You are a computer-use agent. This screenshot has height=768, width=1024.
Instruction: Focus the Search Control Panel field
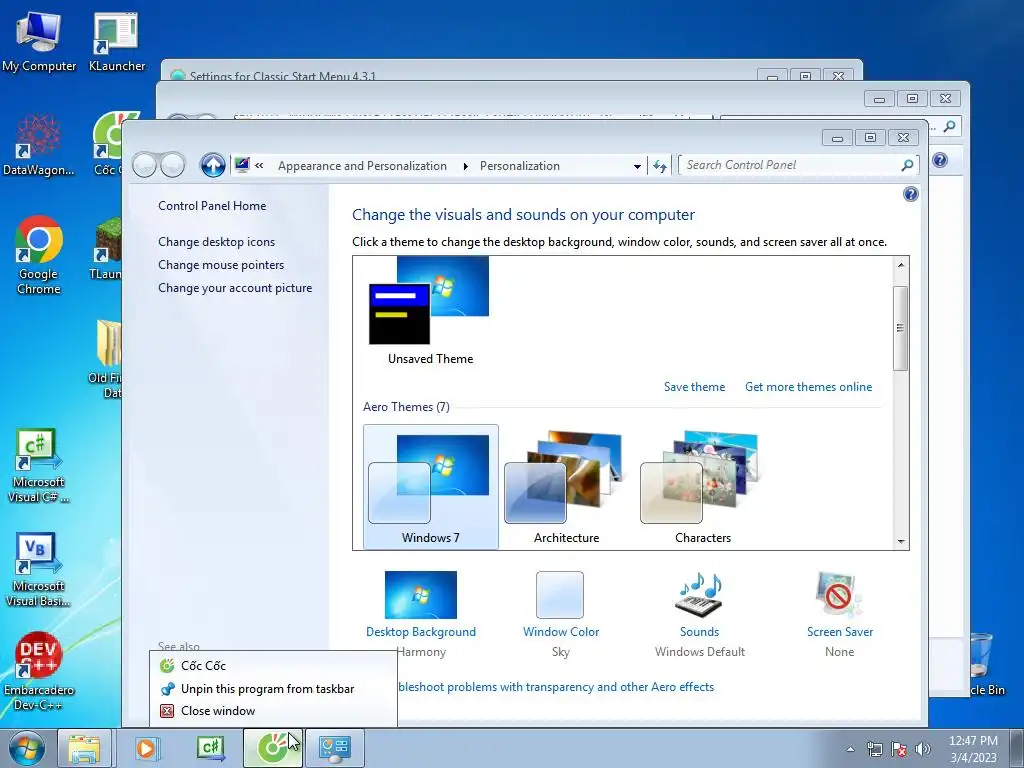(x=789, y=165)
